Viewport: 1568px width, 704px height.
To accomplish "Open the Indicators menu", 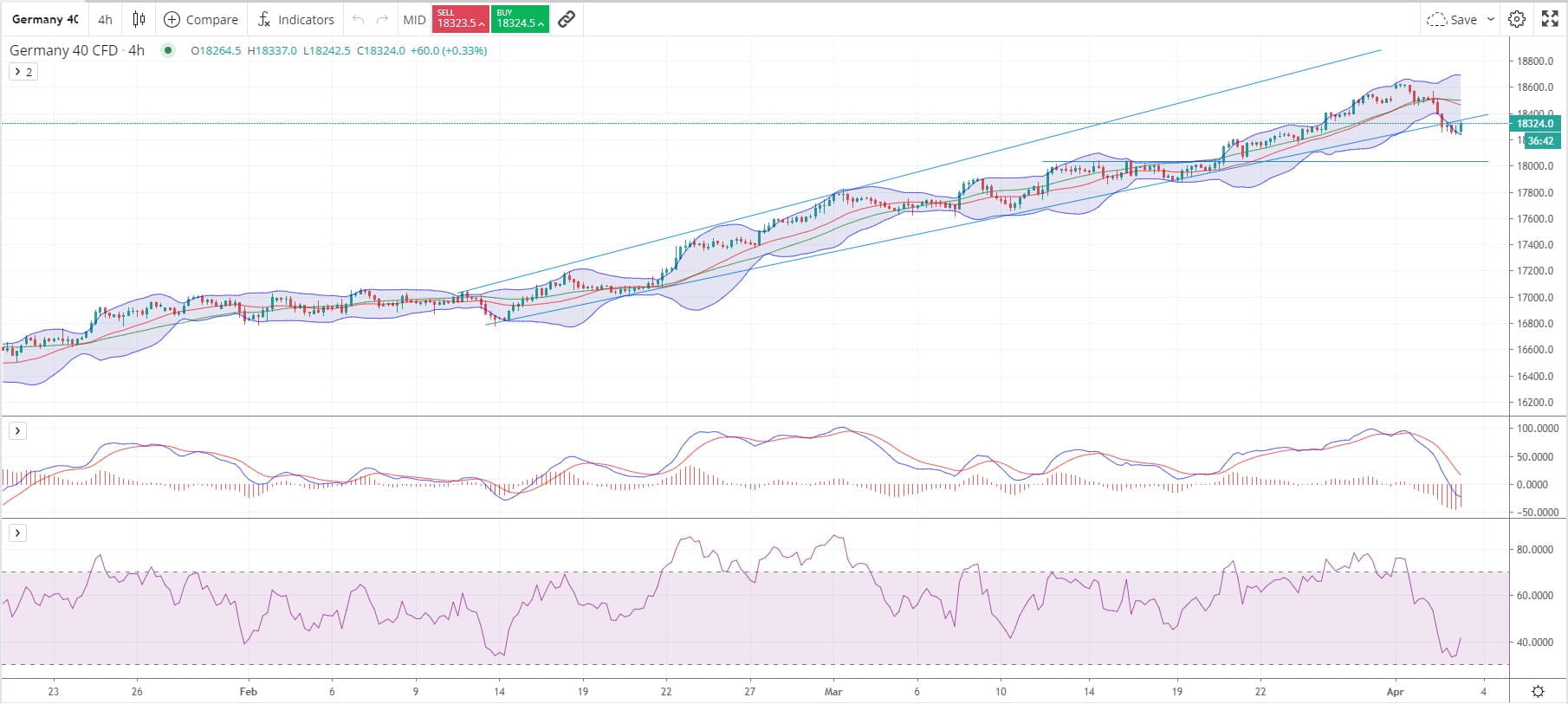I will 295,19.
